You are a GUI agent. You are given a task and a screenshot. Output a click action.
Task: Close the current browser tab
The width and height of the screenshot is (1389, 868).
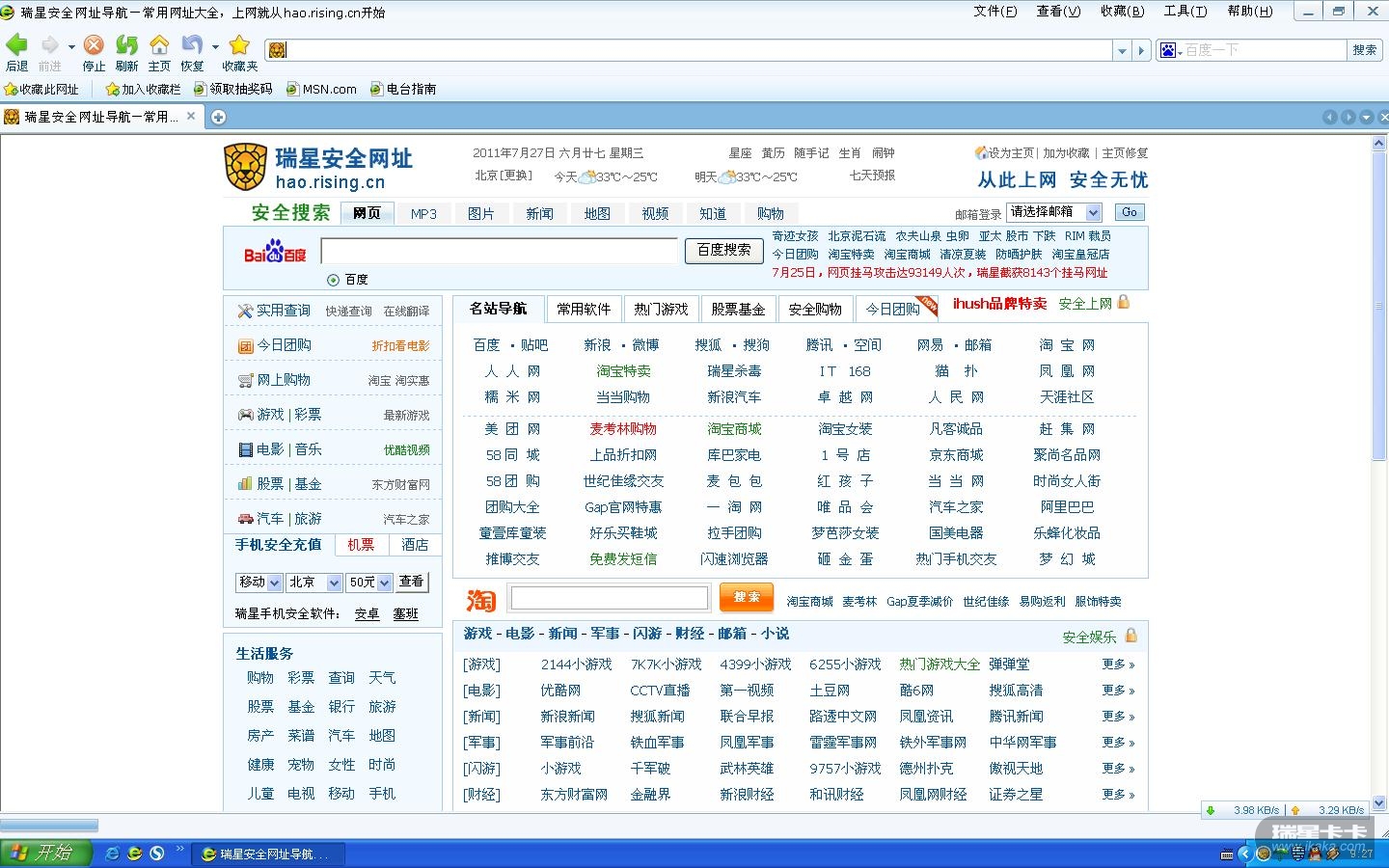pos(191,117)
